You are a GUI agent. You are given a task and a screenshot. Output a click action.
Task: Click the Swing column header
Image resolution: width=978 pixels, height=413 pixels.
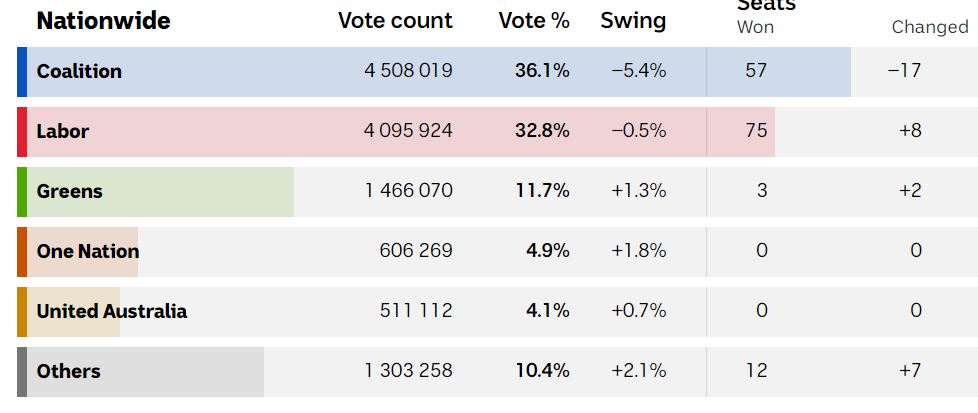click(633, 20)
